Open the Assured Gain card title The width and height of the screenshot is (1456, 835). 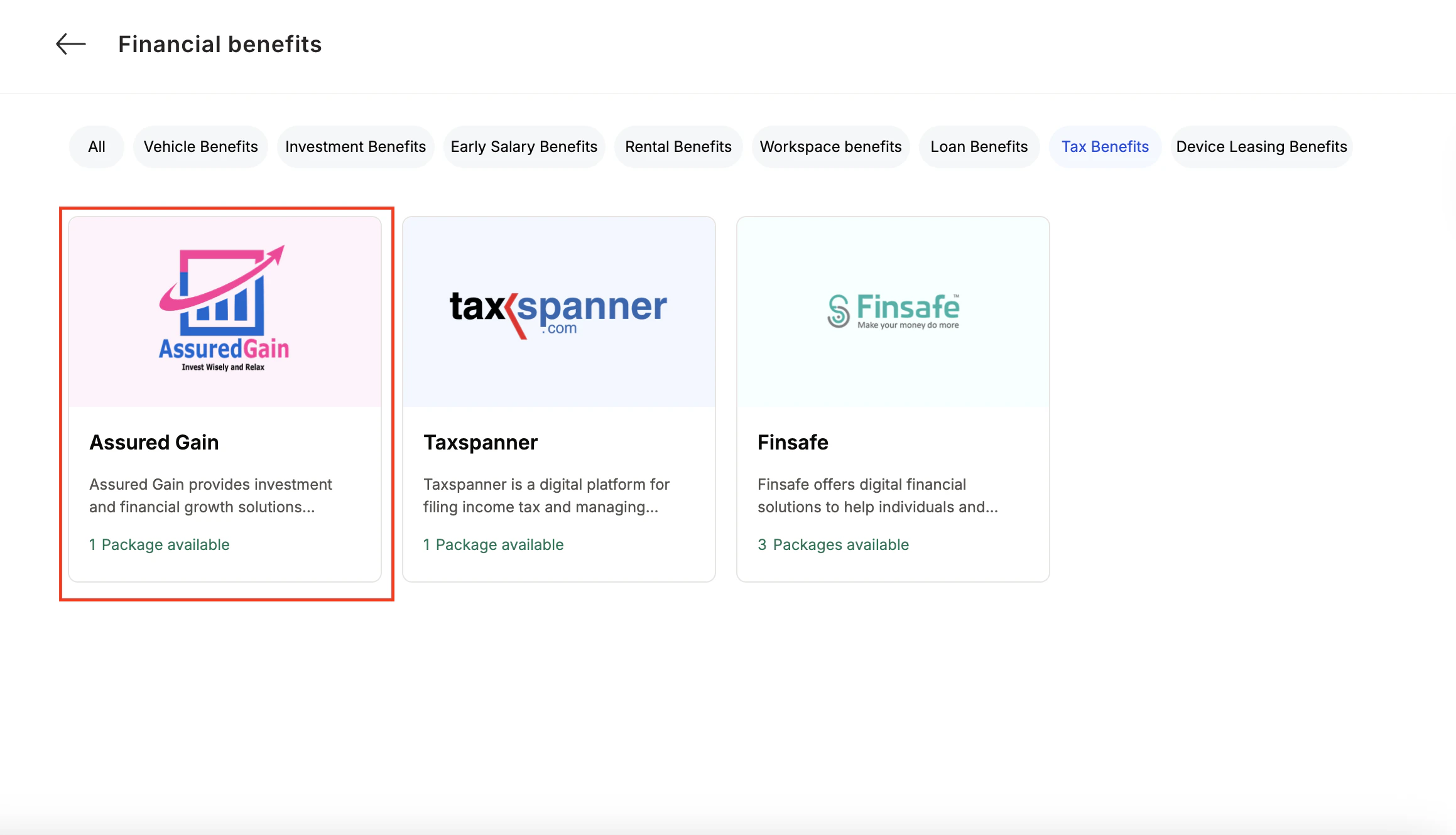click(154, 443)
